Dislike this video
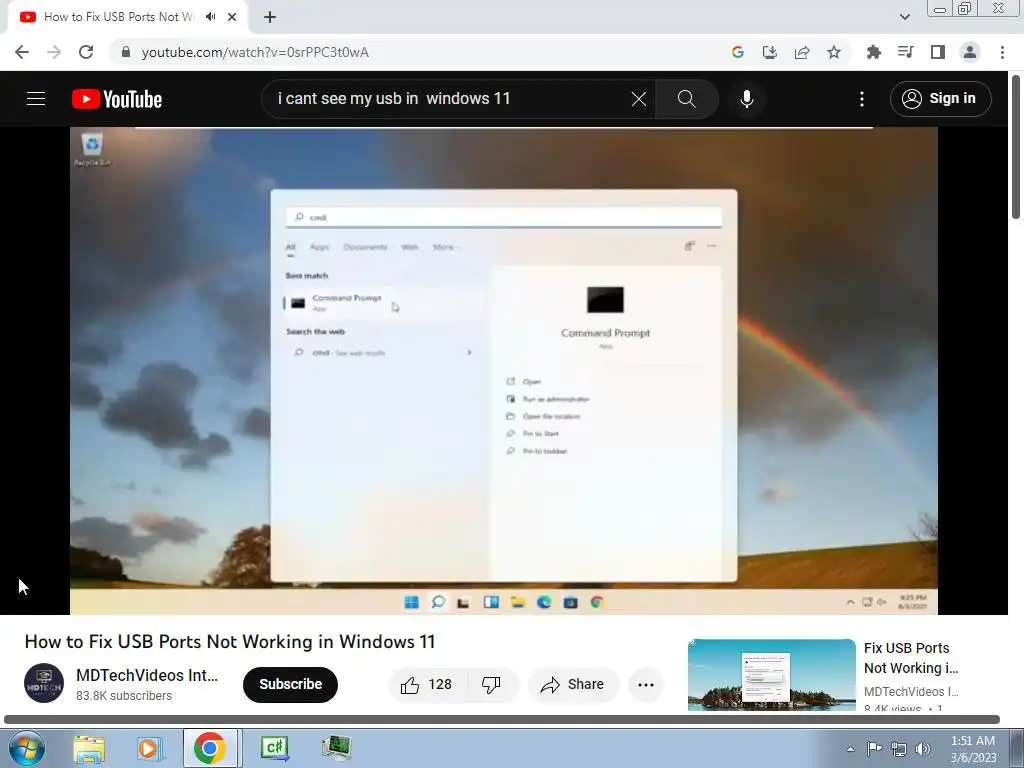1024x768 pixels. click(x=492, y=684)
